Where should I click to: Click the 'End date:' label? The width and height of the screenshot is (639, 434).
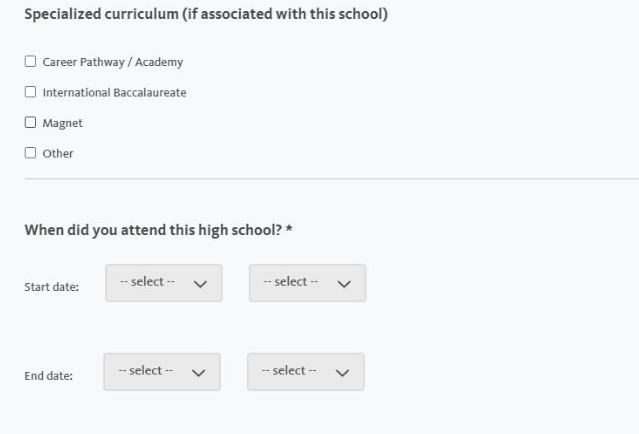click(49, 377)
